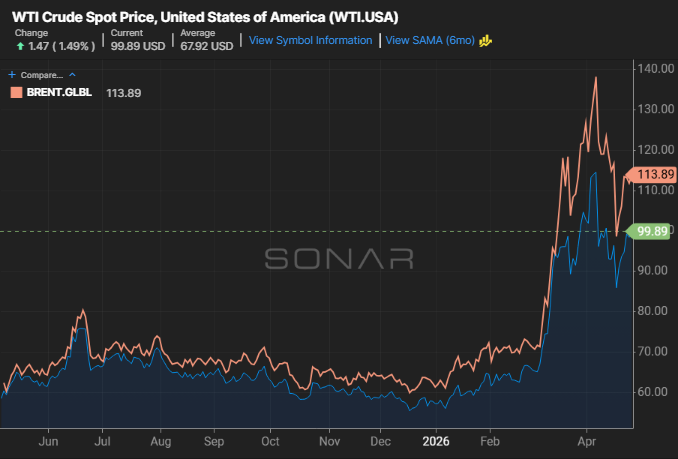Select the 2026 label on time axis

pyautogui.click(x=436, y=442)
